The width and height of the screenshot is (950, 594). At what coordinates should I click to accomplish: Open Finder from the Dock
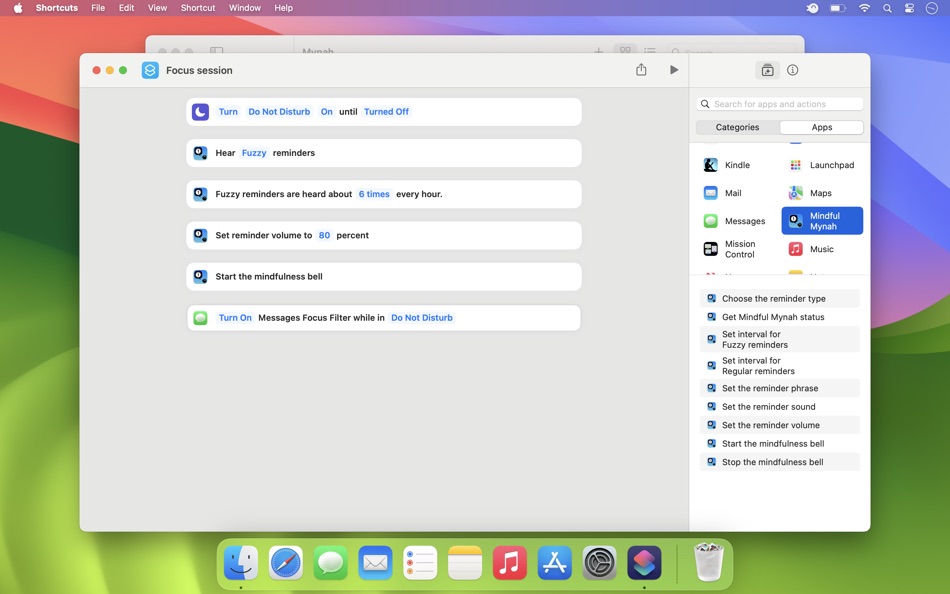(241, 562)
